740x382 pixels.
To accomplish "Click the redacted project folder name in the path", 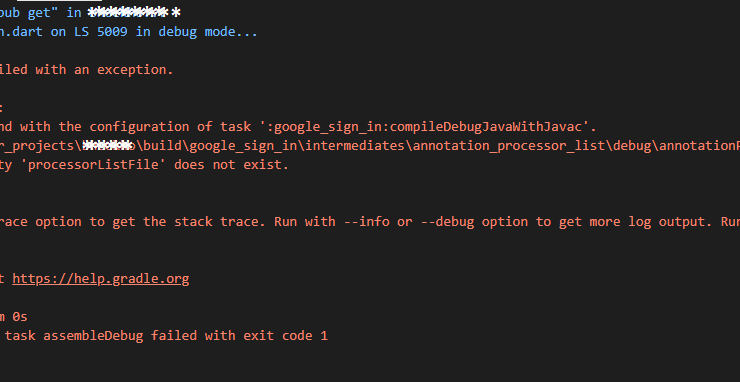I will (109, 146).
